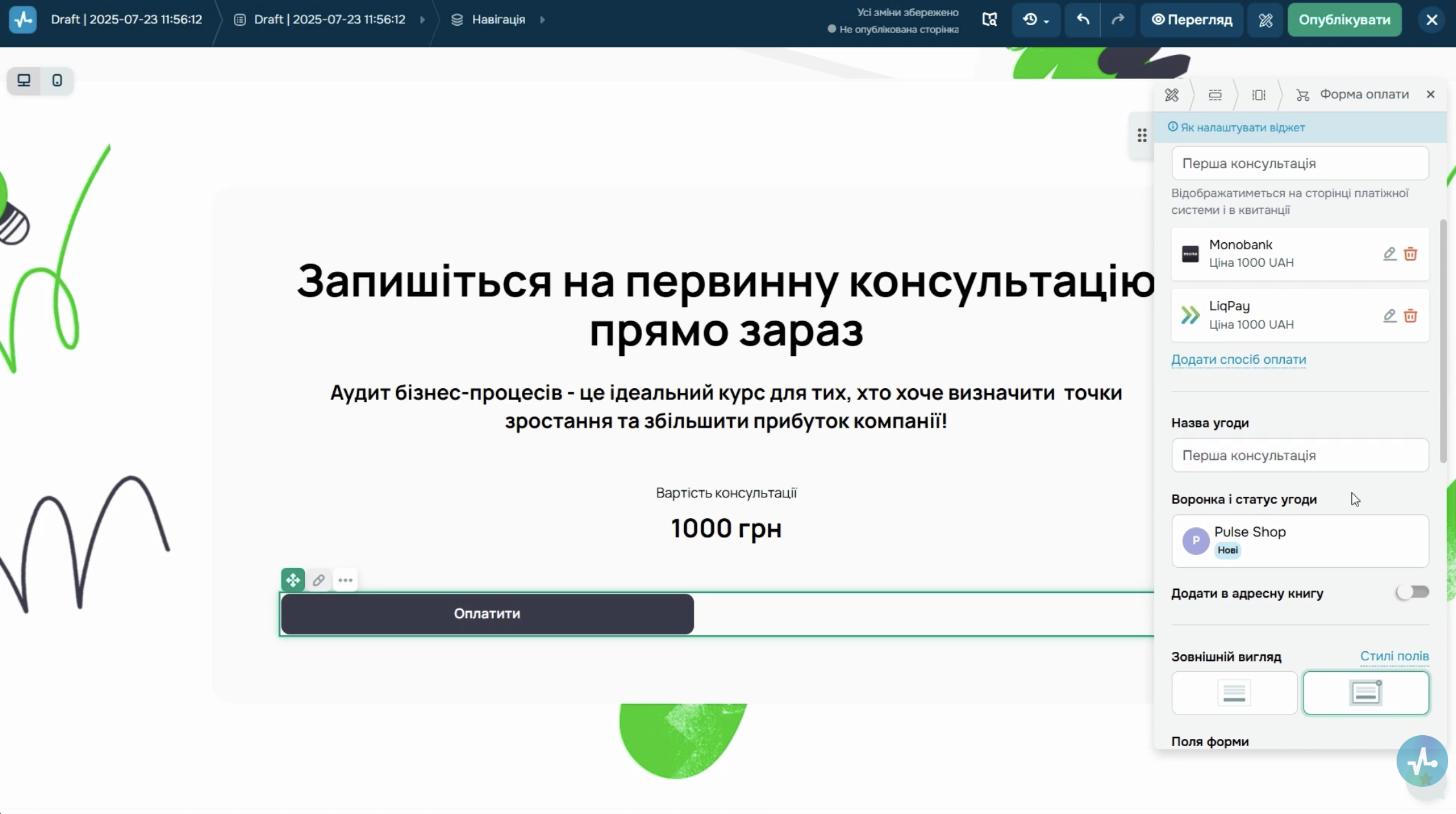Screen dimensions: 1456x814
Task: Edit the LiqPay payment method
Action: pos(1390,315)
